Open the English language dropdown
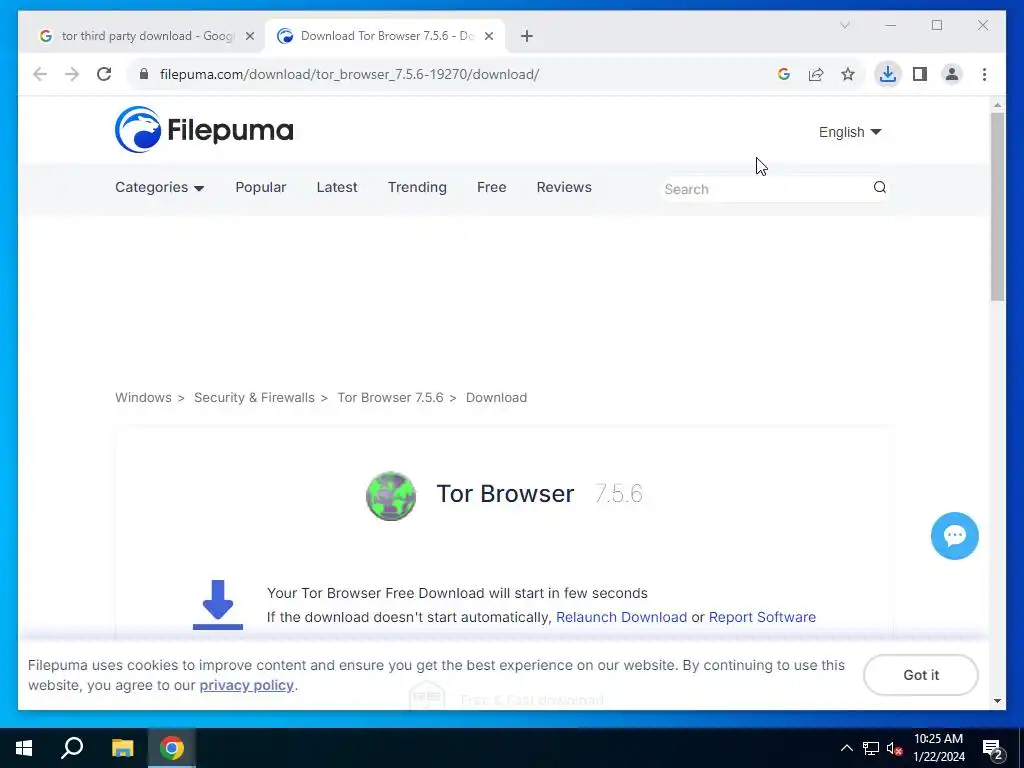Image resolution: width=1024 pixels, height=768 pixels. coord(850,132)
